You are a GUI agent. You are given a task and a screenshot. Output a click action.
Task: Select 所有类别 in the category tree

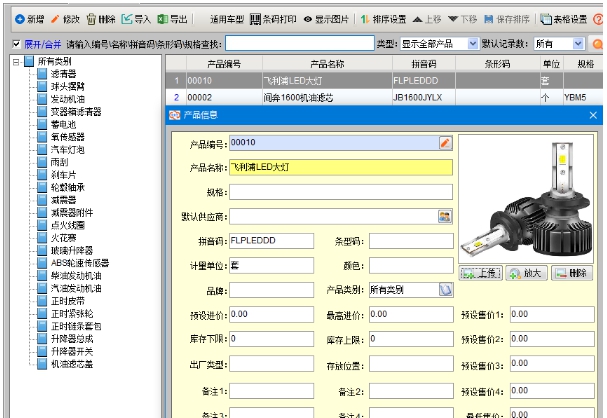point(55,61)
